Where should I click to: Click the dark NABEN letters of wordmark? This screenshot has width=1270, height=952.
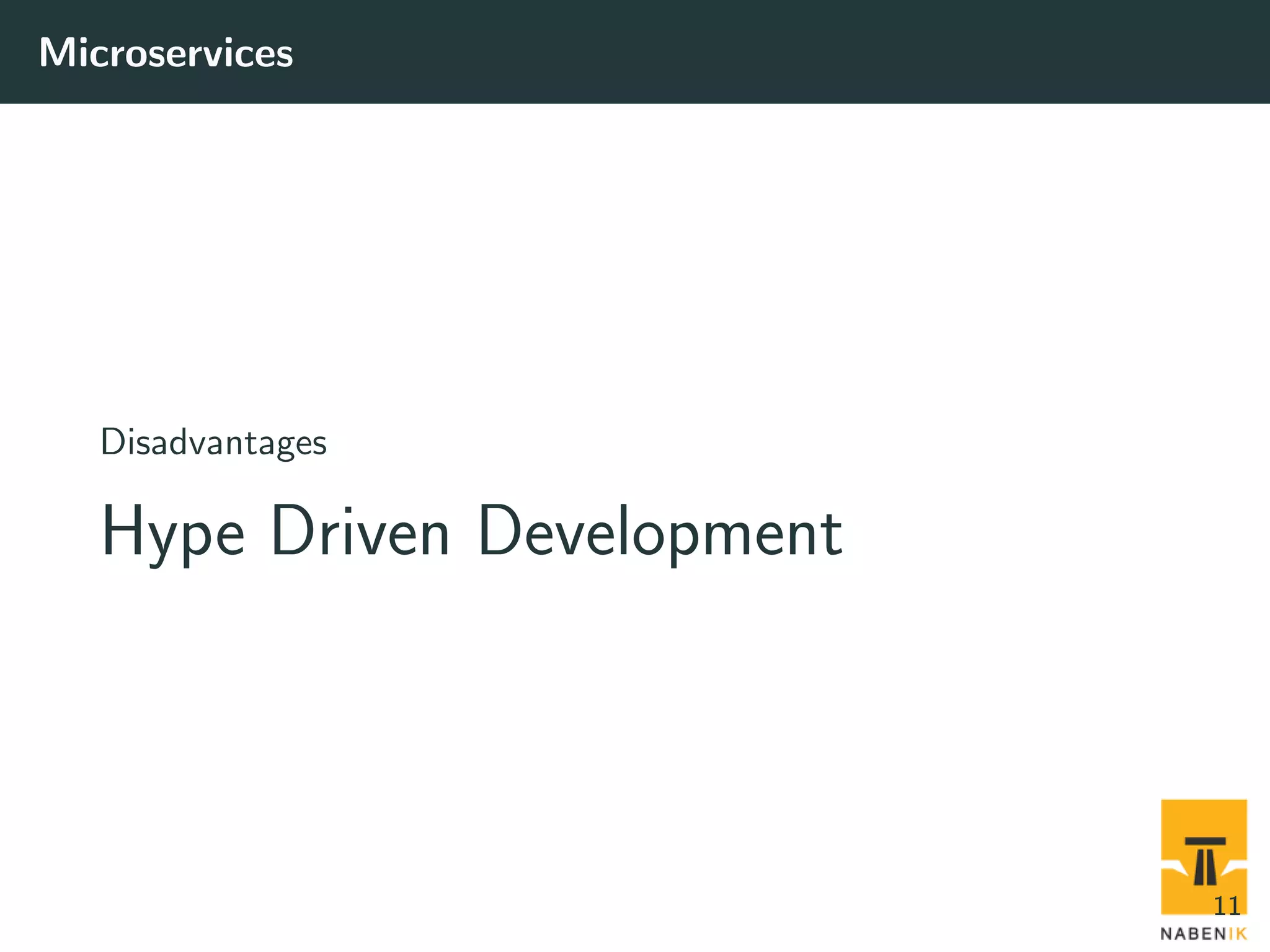(1193, 933)
